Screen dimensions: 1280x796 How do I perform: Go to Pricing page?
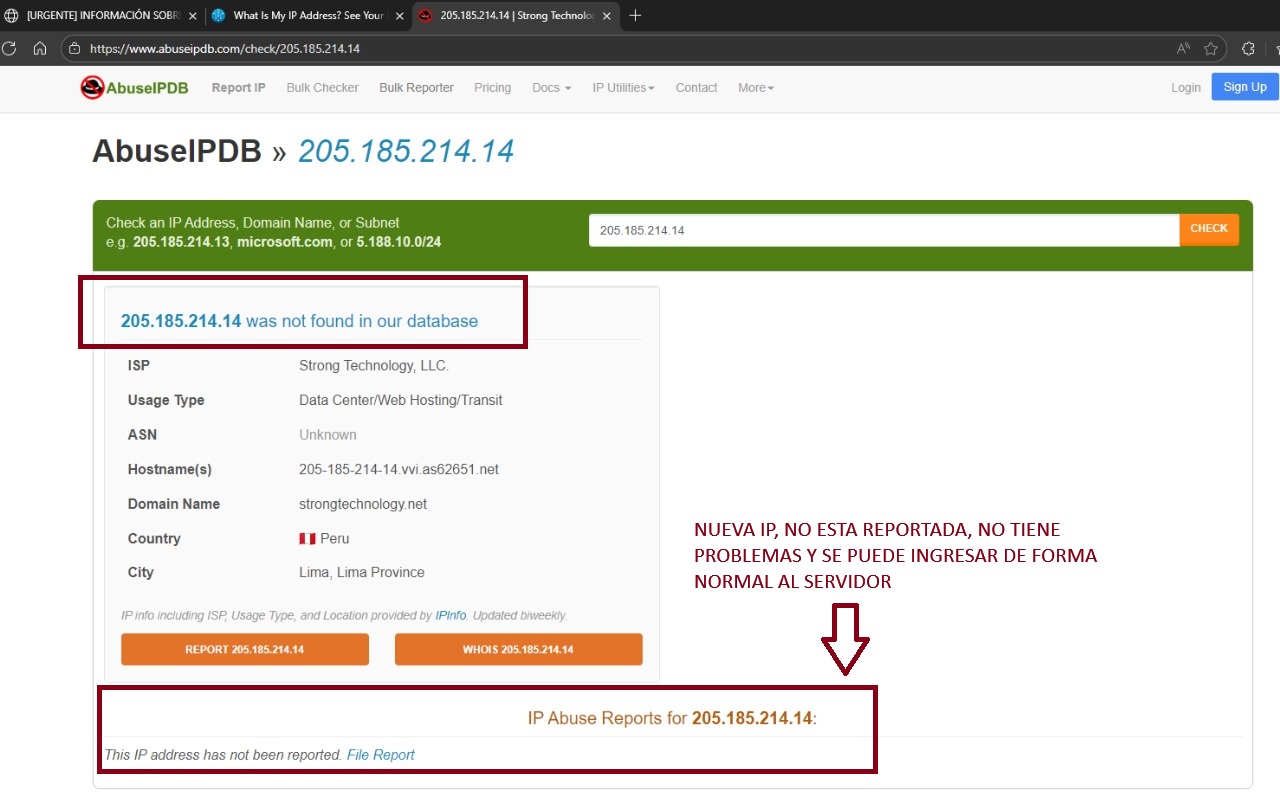pos(492,88)
